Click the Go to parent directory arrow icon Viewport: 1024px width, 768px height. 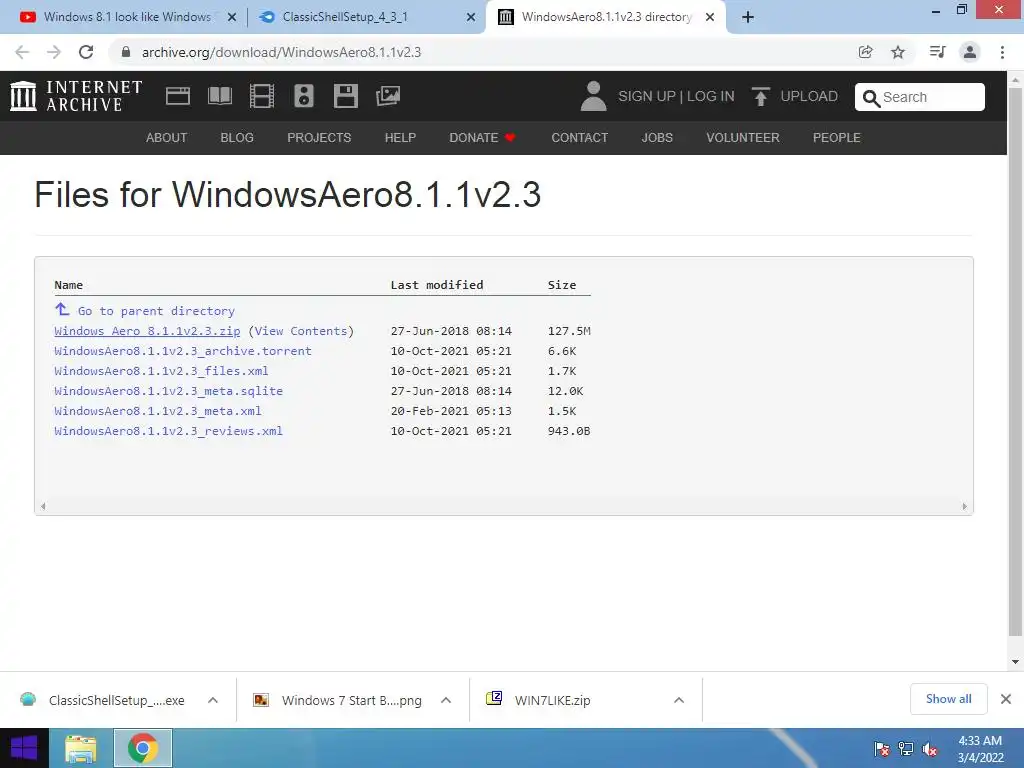point(62,309)
